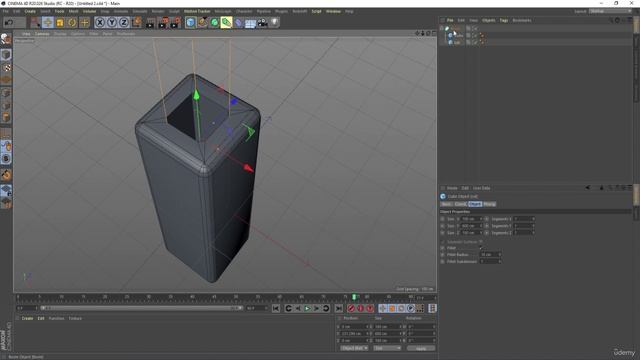
Task: Click the Size Y value field
Action: coord(472,226)
